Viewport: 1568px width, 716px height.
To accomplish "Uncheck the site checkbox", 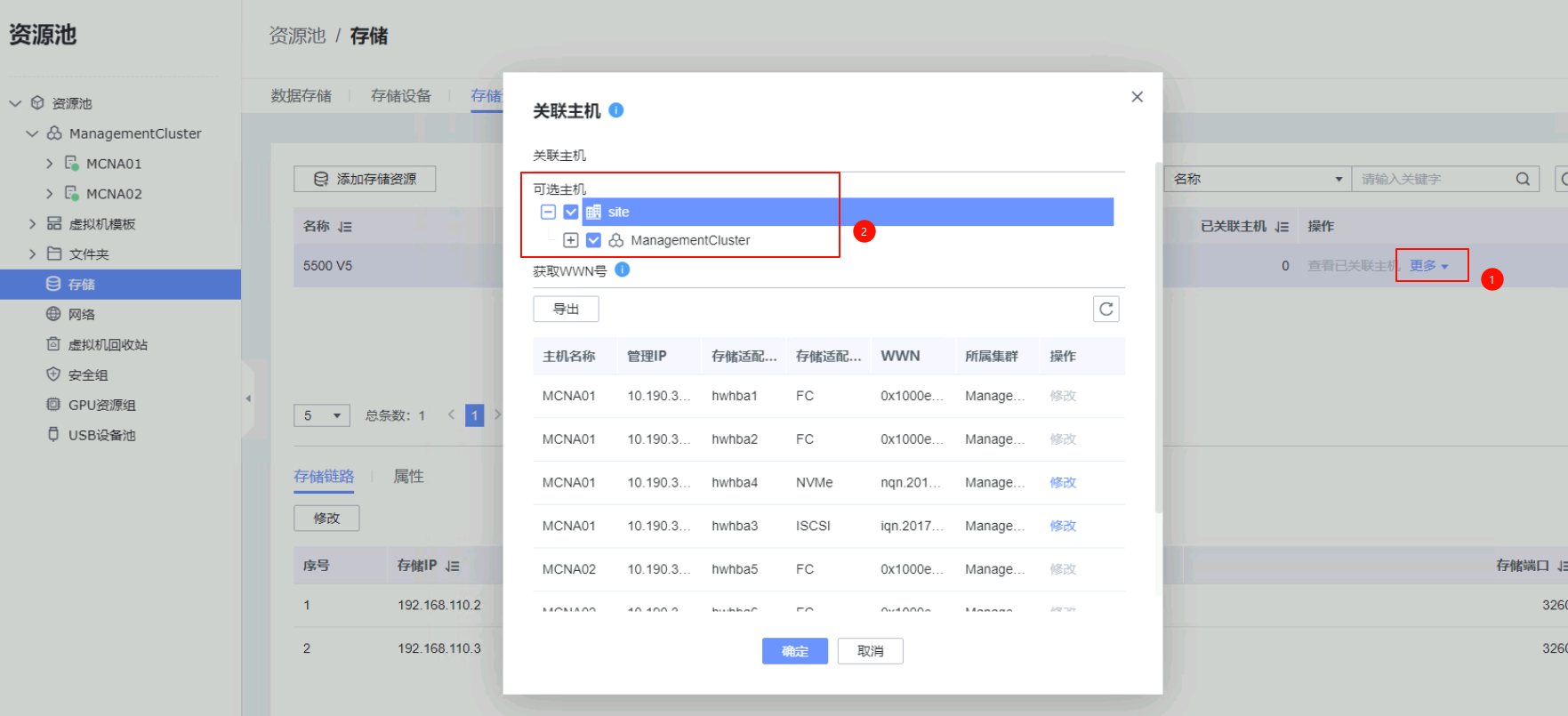I will pyautogui.click(x=571, y=212).
